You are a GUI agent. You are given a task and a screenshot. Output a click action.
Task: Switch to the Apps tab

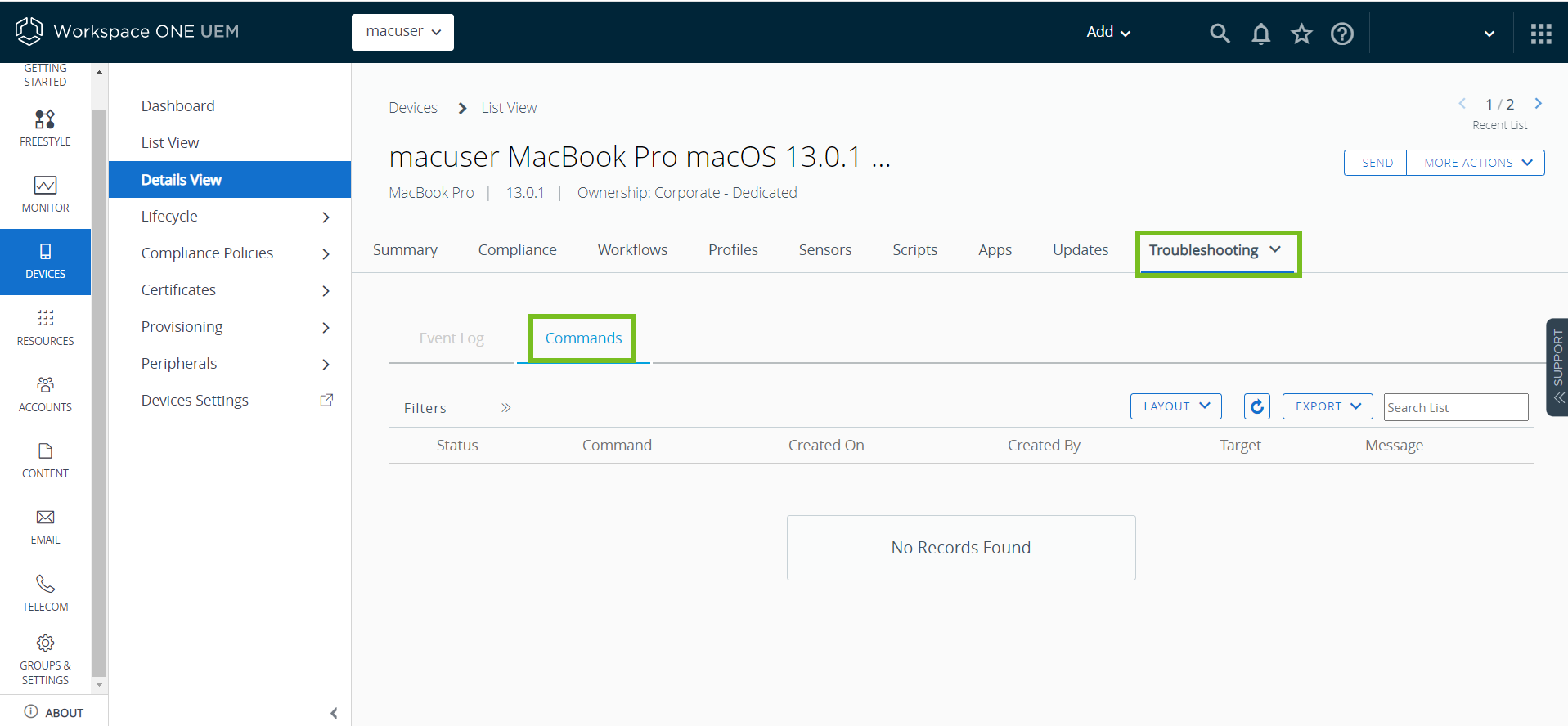(x=995, y=250)
